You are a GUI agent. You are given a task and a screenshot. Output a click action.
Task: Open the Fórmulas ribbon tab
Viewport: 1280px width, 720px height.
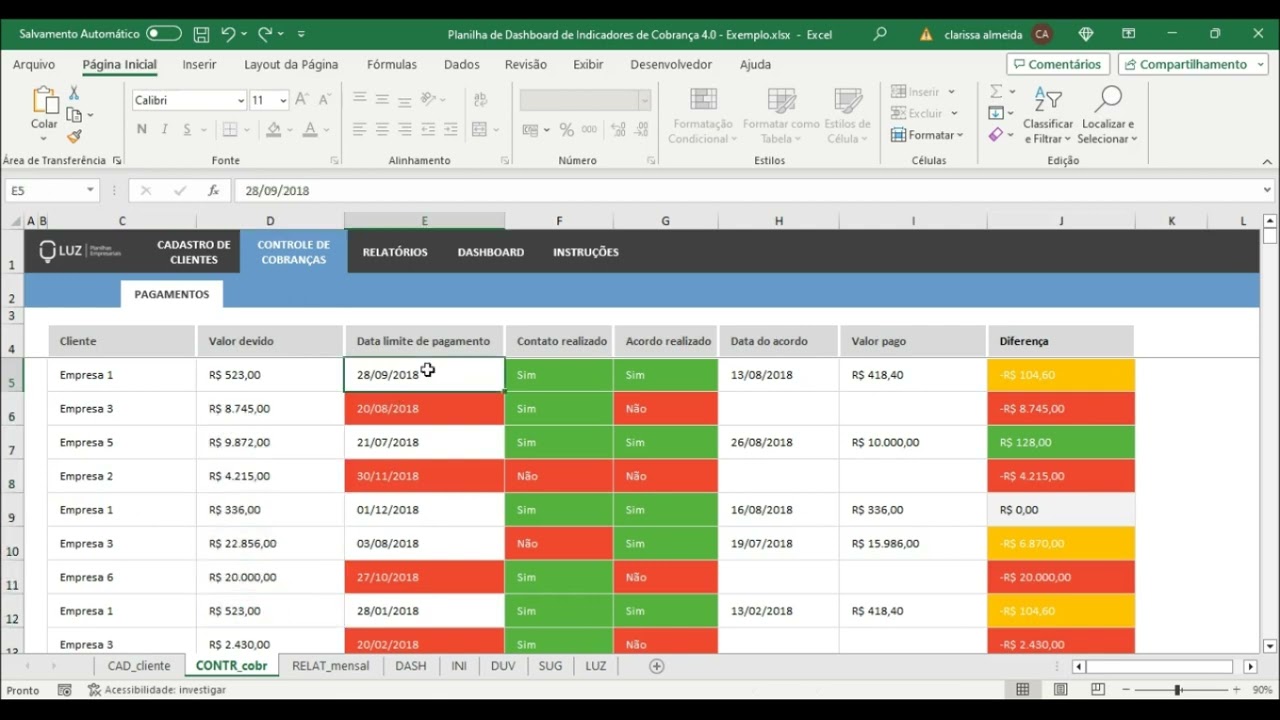392,64
